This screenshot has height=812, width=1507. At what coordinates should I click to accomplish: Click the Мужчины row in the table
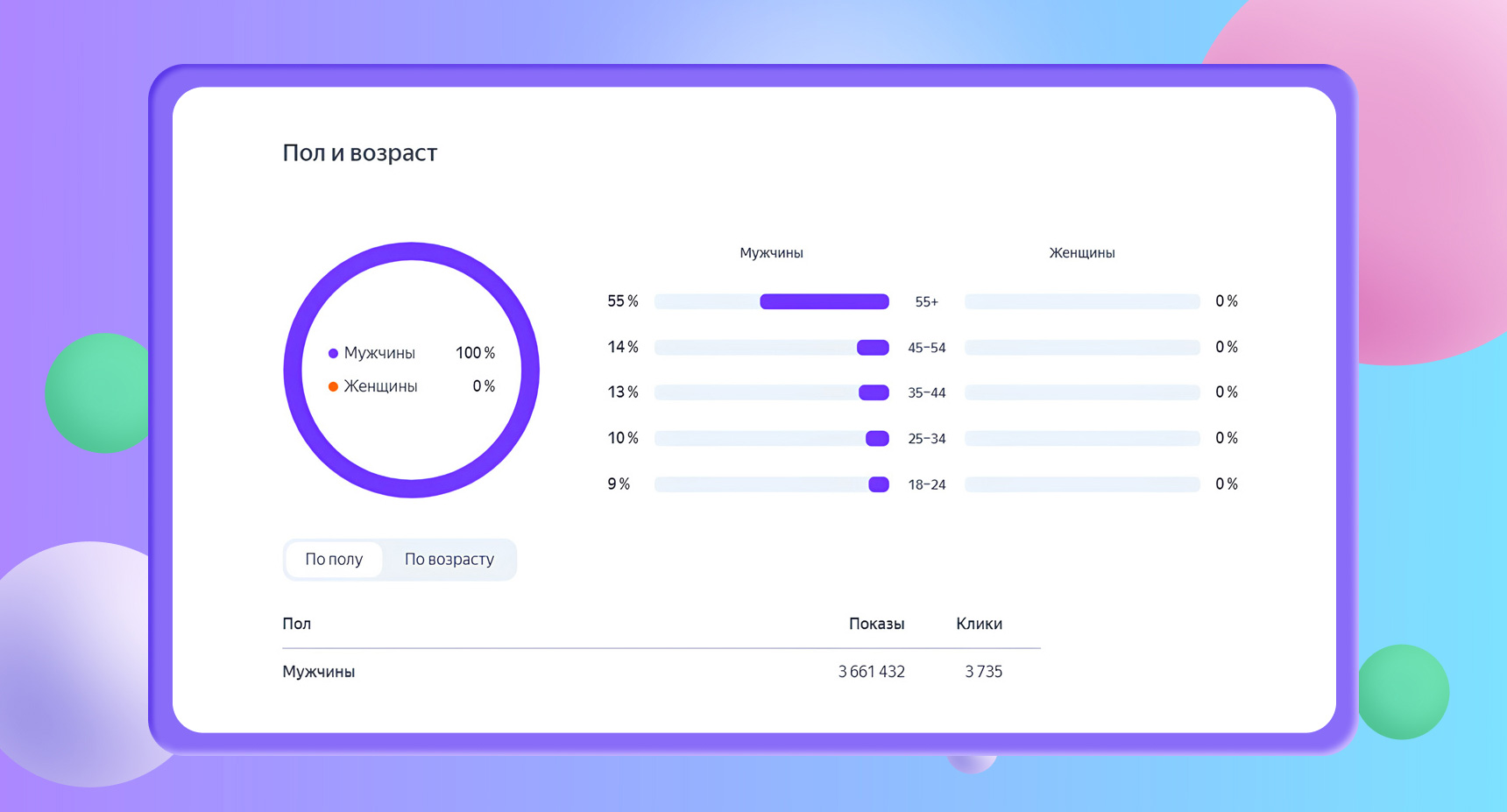662,672
